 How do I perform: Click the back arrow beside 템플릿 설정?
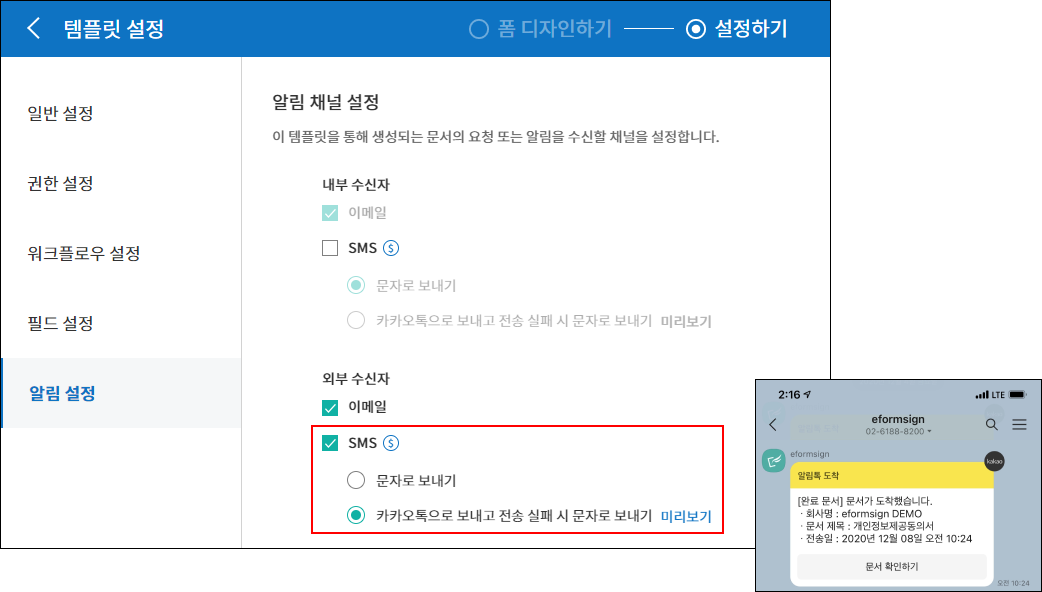coord(34,29)
